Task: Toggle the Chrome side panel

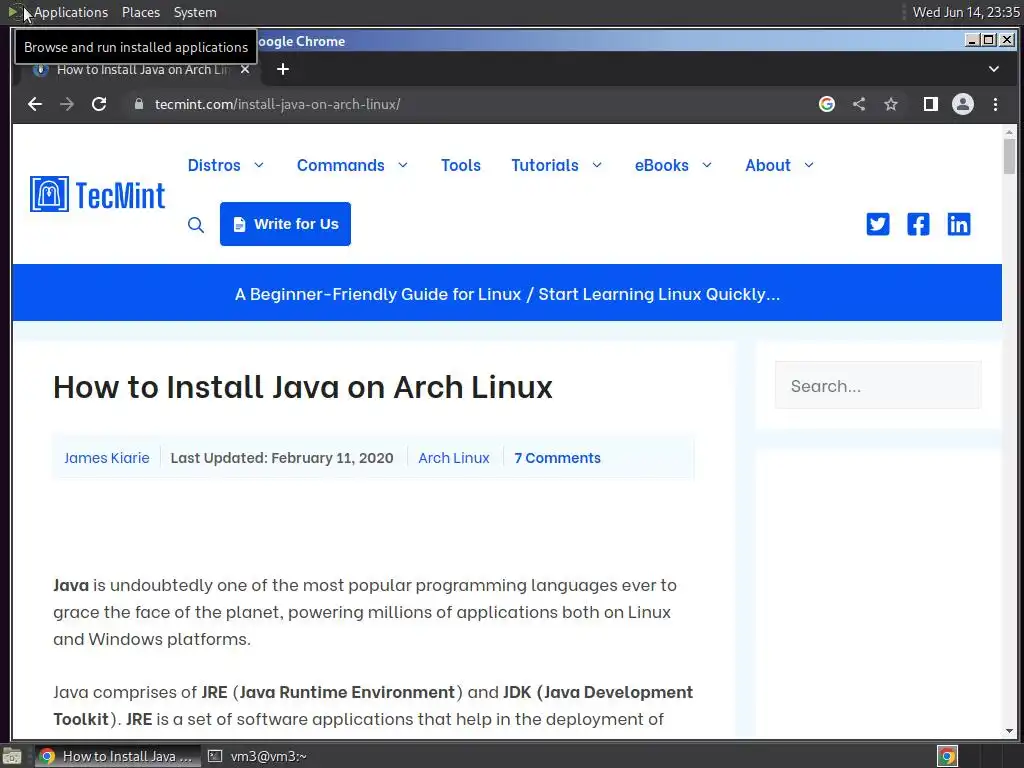Action: click(x=930, y=104)
